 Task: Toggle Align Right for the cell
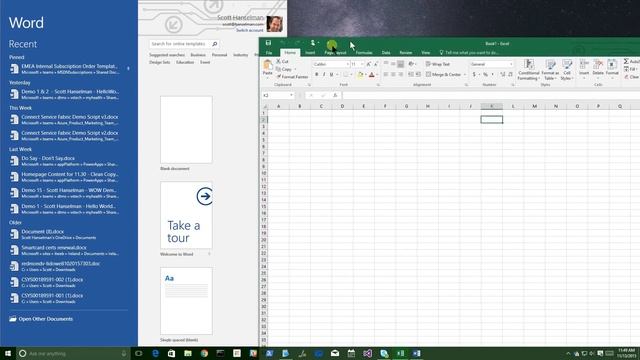(400, 74)
